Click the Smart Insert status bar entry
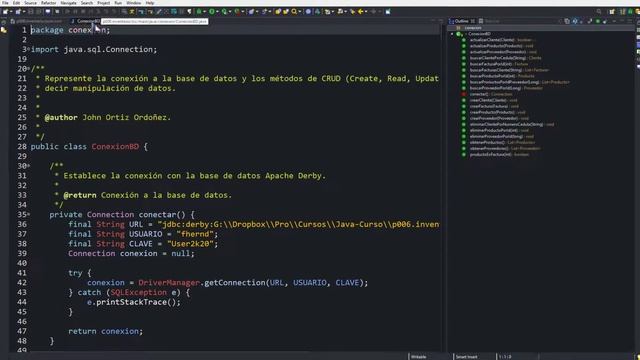Viewport: 640px width, 360px height. (466, 357)
